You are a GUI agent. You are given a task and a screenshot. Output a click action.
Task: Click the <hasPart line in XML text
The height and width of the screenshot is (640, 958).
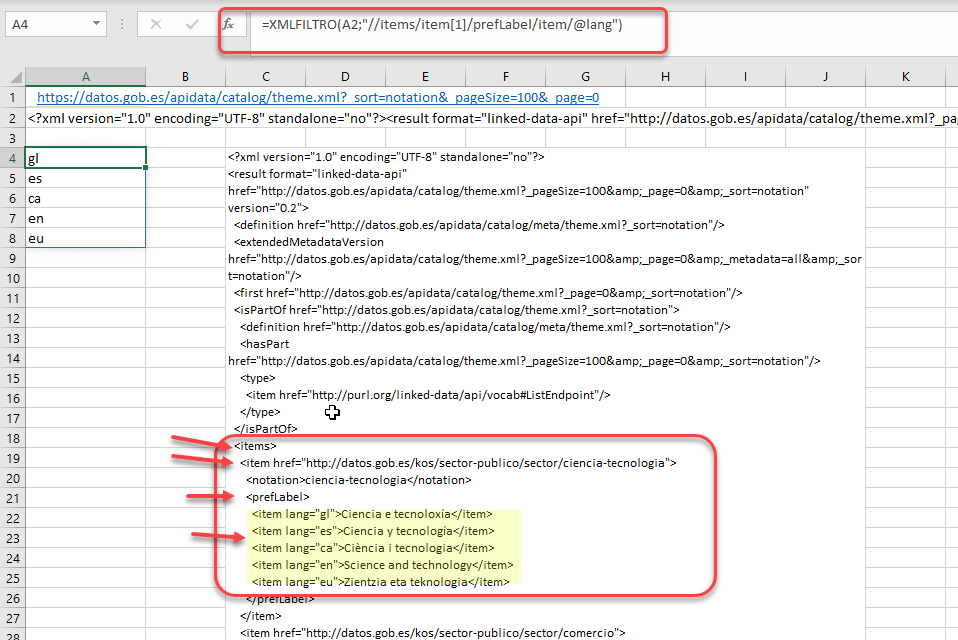pyautogui.click(x=265, y=344)
